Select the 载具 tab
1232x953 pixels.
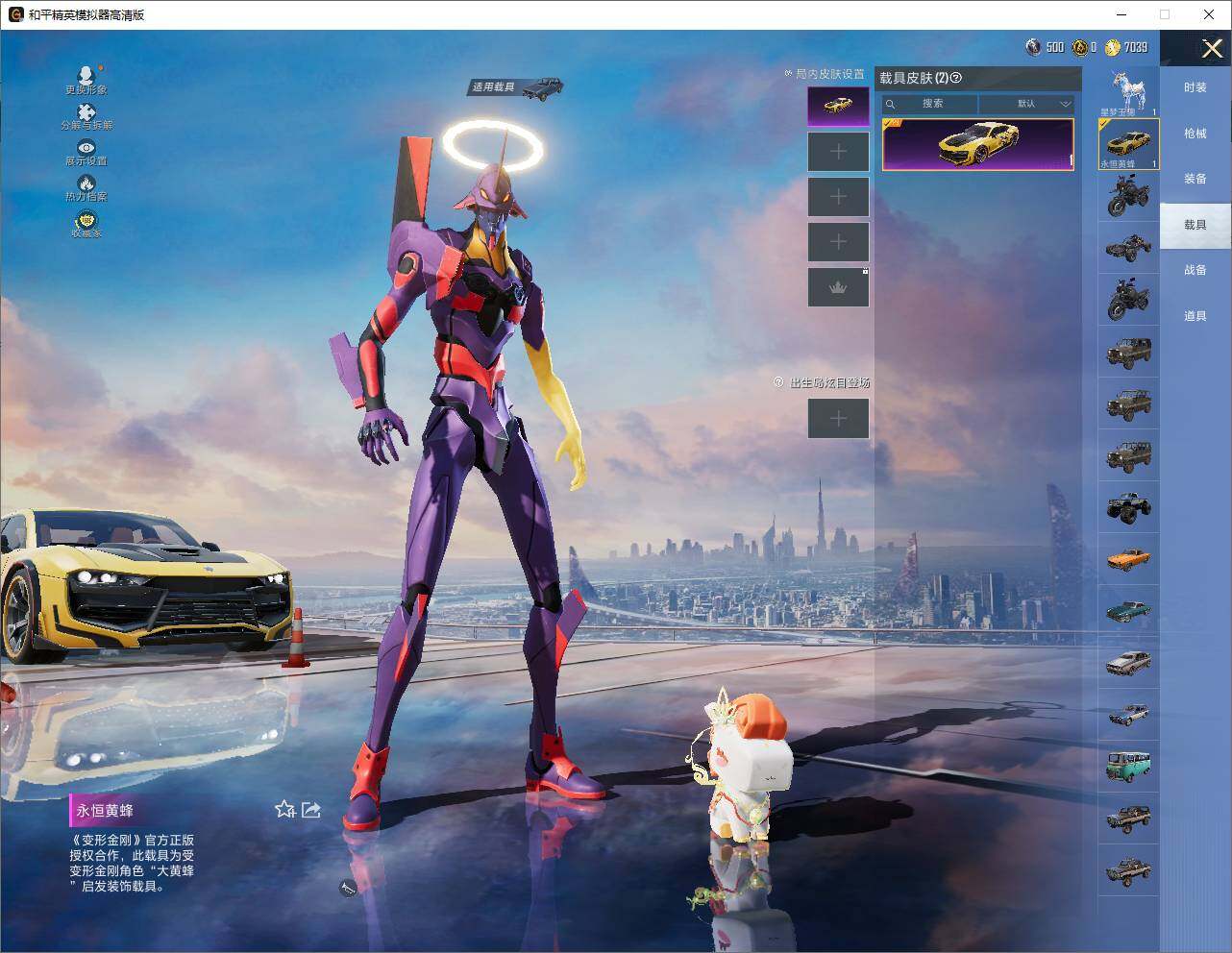click(1195, 225)
